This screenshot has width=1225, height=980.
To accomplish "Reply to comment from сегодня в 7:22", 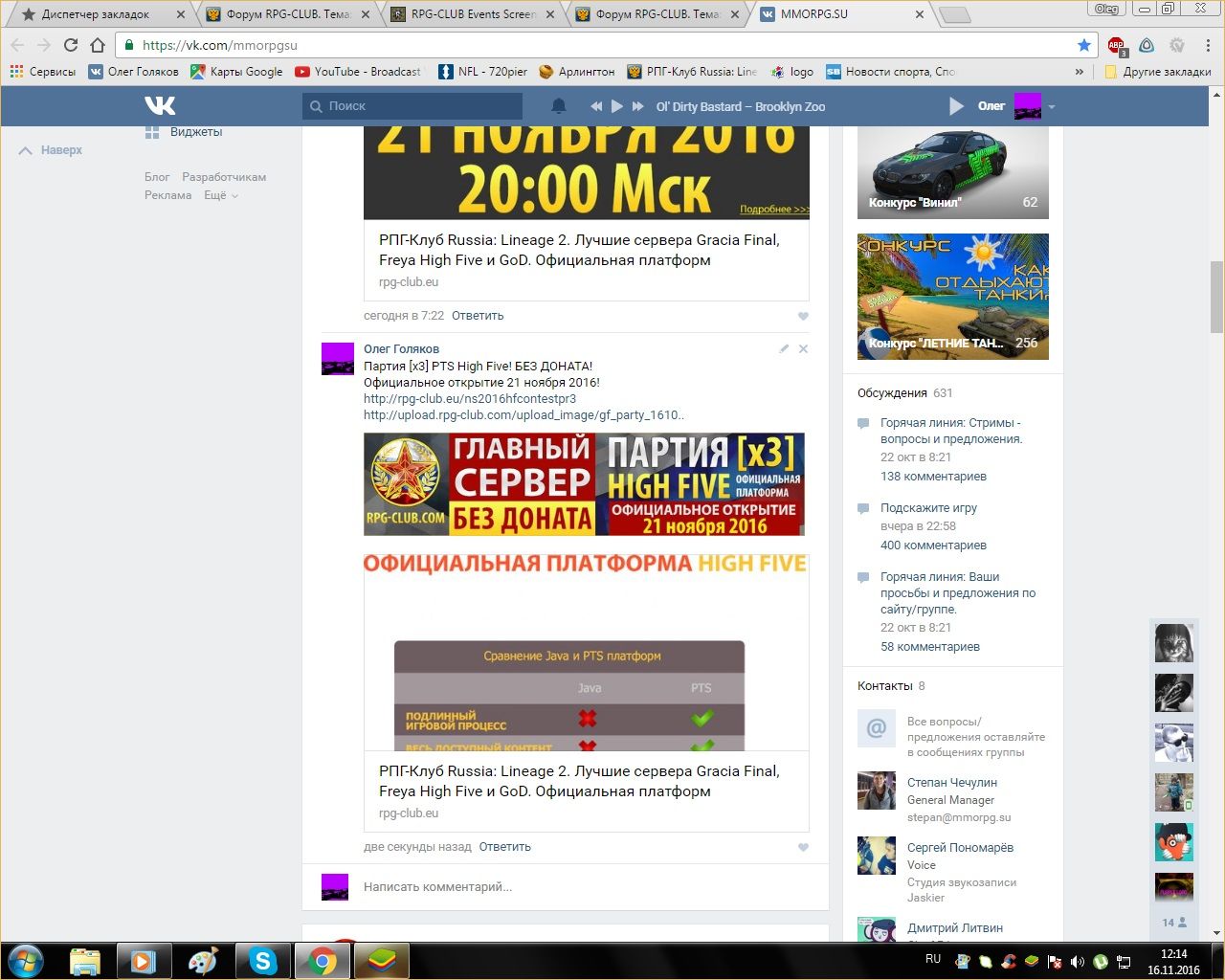I will [x=478, y=316].
